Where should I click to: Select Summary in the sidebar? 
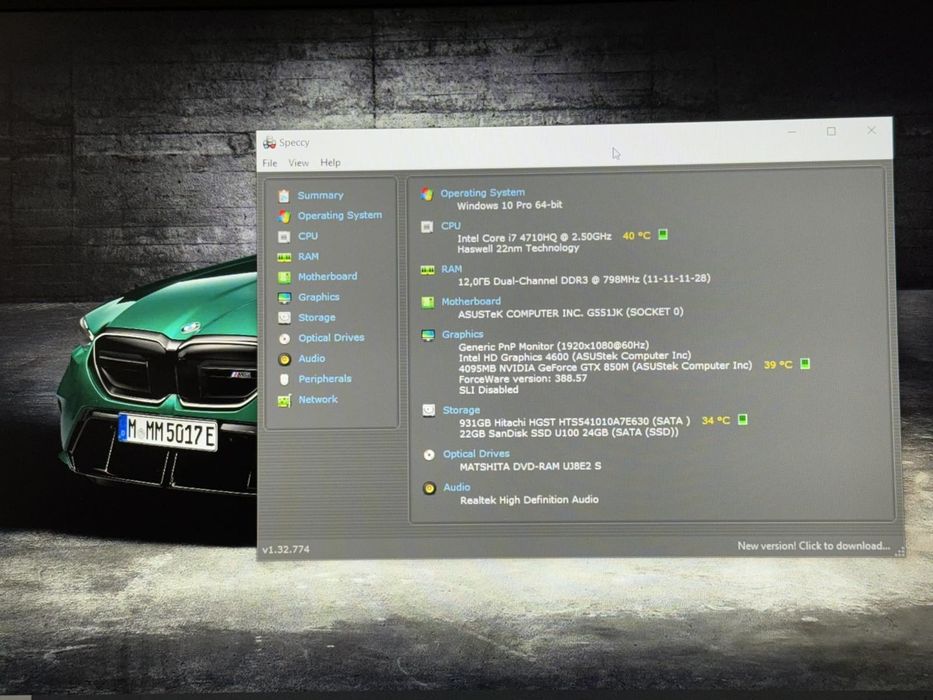pos(320,195)
